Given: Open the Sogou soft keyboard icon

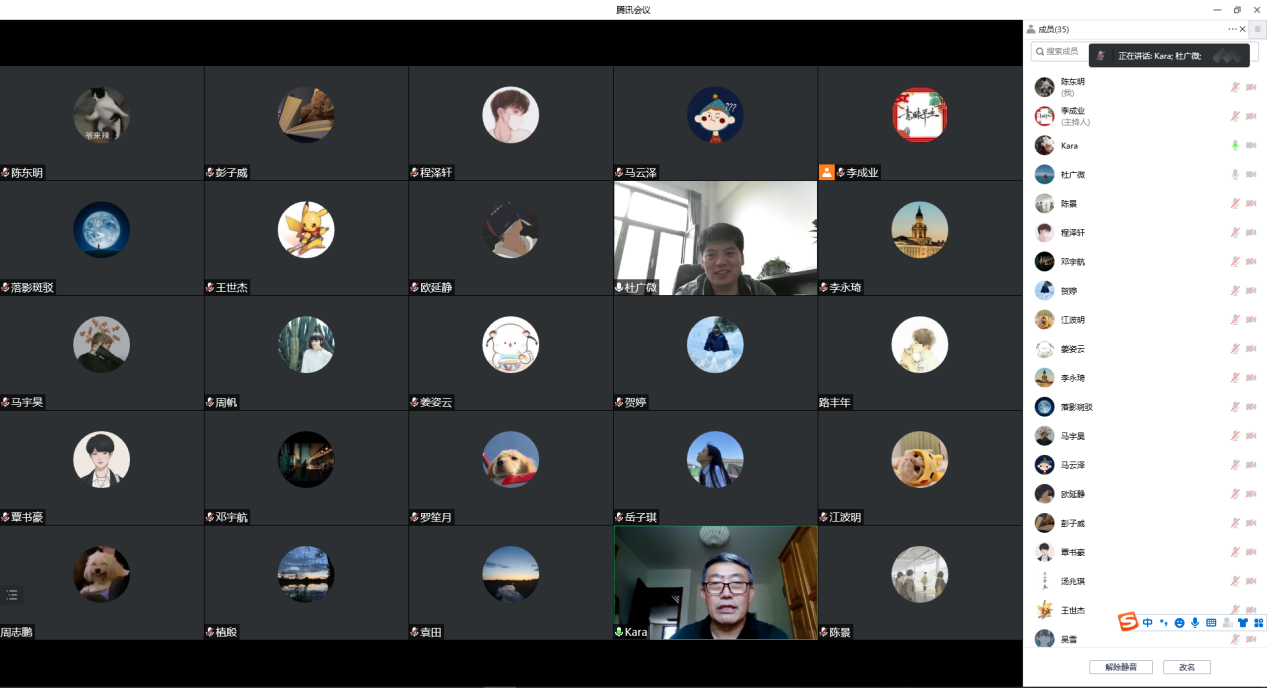Looking at the screenshot, I should pos(1211,623).
